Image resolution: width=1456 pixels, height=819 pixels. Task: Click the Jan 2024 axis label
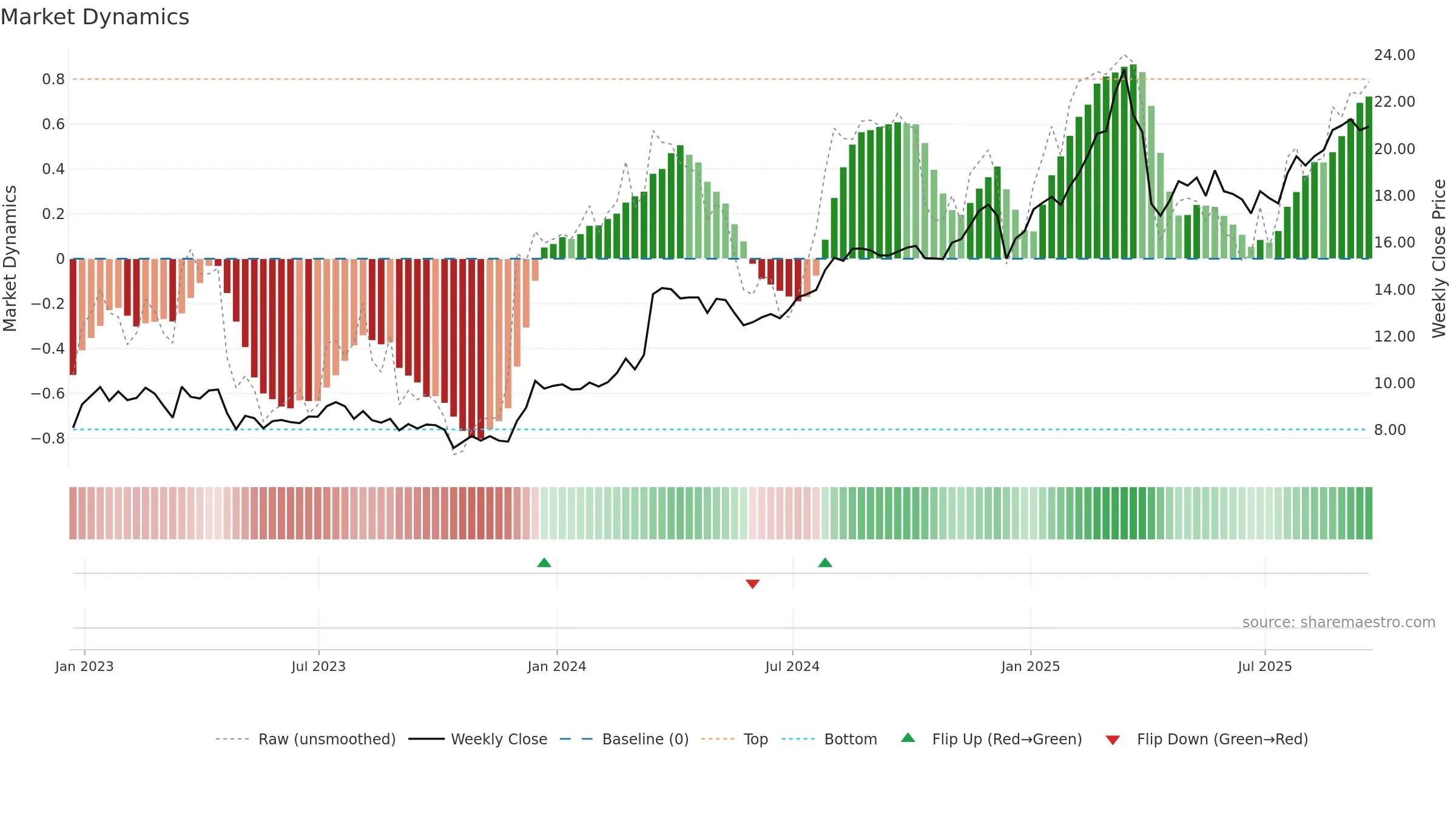point(557,666)
